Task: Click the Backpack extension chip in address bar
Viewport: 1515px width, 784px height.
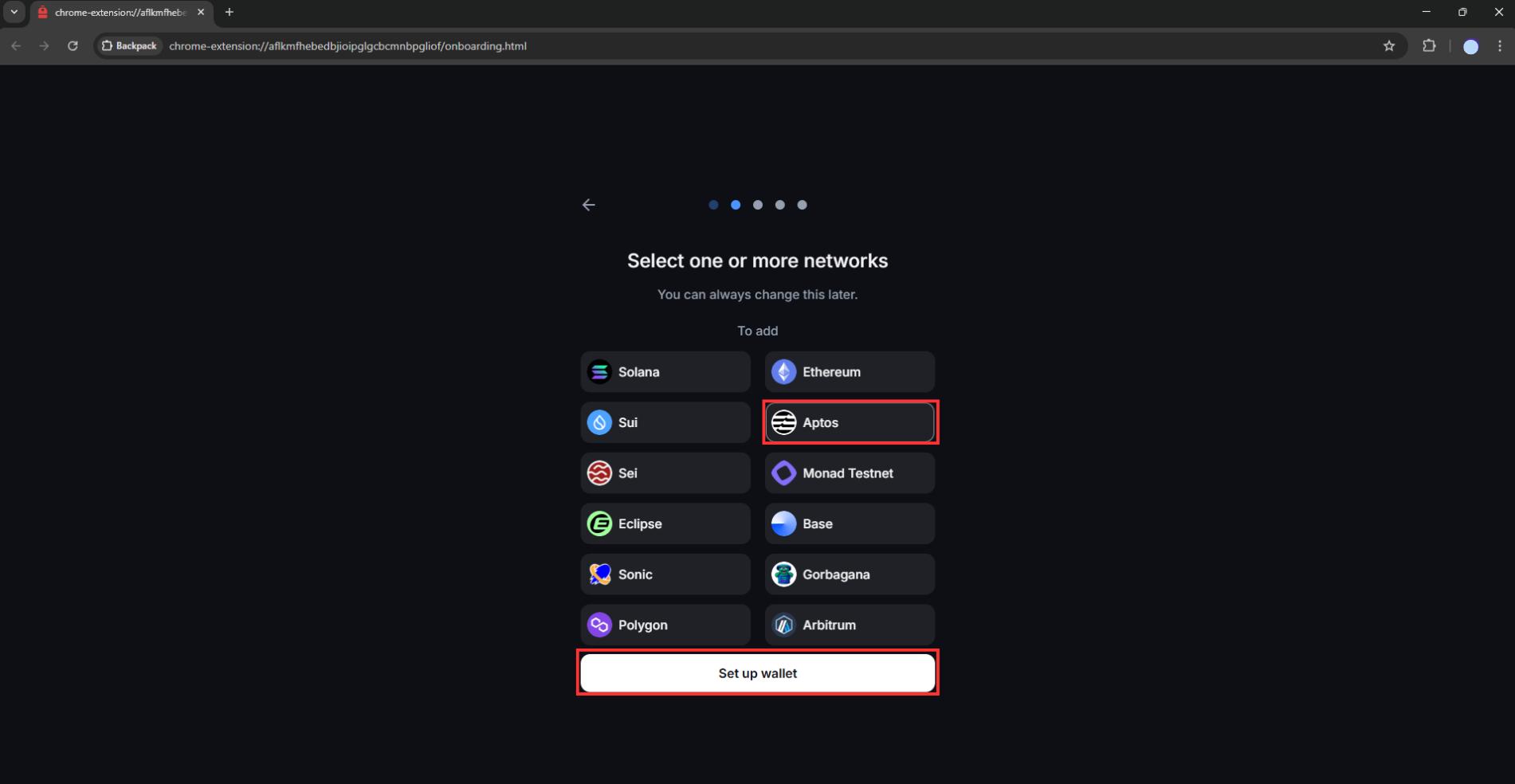Action: tap(129, 46)
